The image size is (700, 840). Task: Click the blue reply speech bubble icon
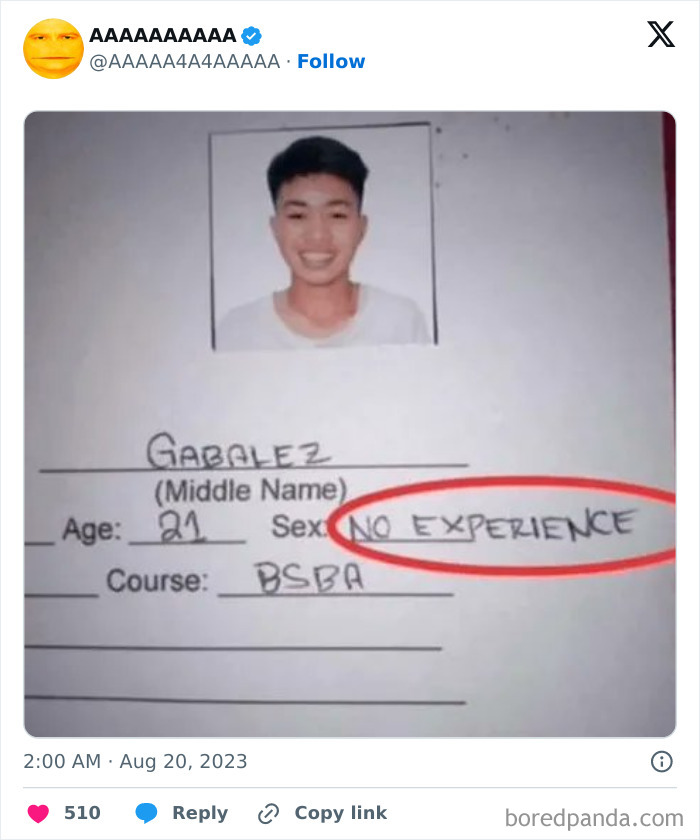(146, 813)
